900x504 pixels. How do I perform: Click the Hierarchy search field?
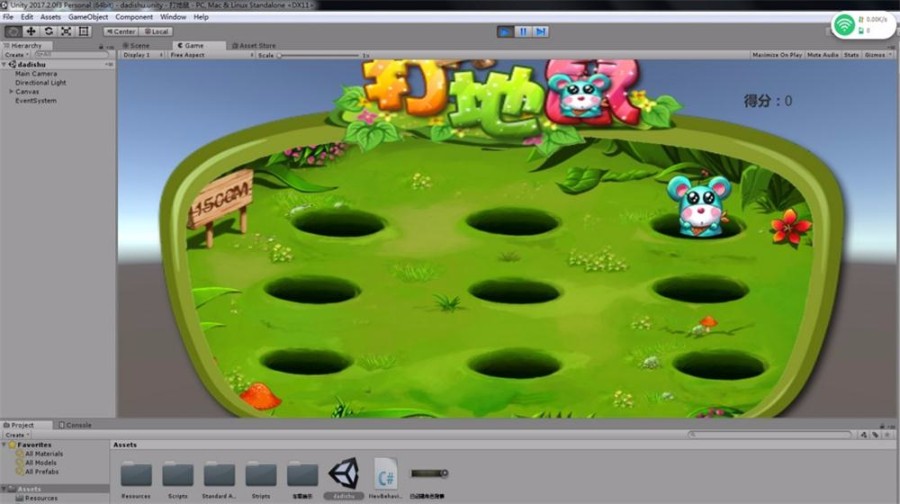click(x=72, y=55)
